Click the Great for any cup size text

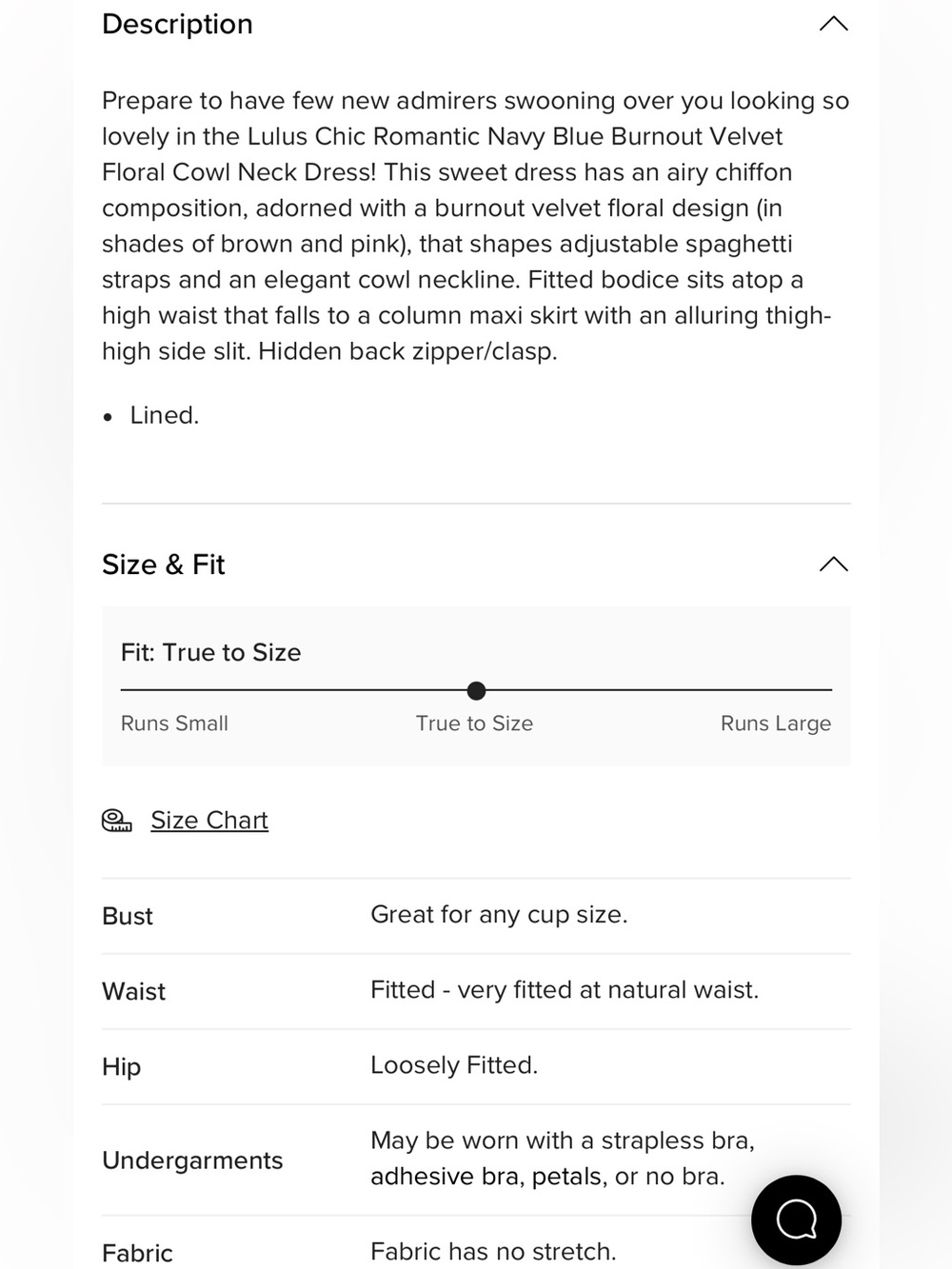pyautogui.click(x=499, y=915)
